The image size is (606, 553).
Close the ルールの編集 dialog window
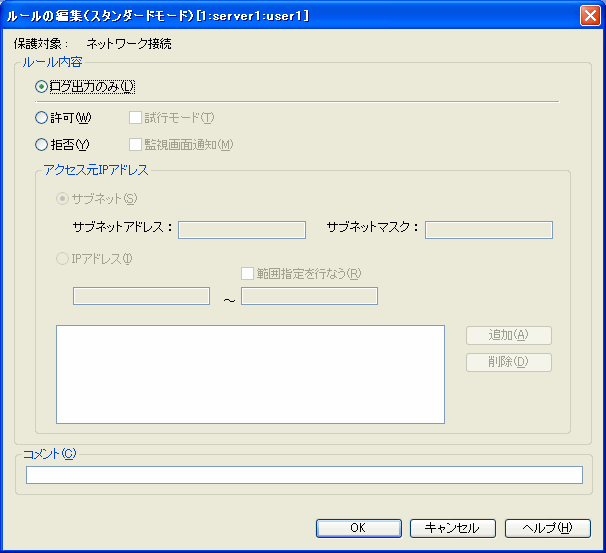click(x=590, y=16)
